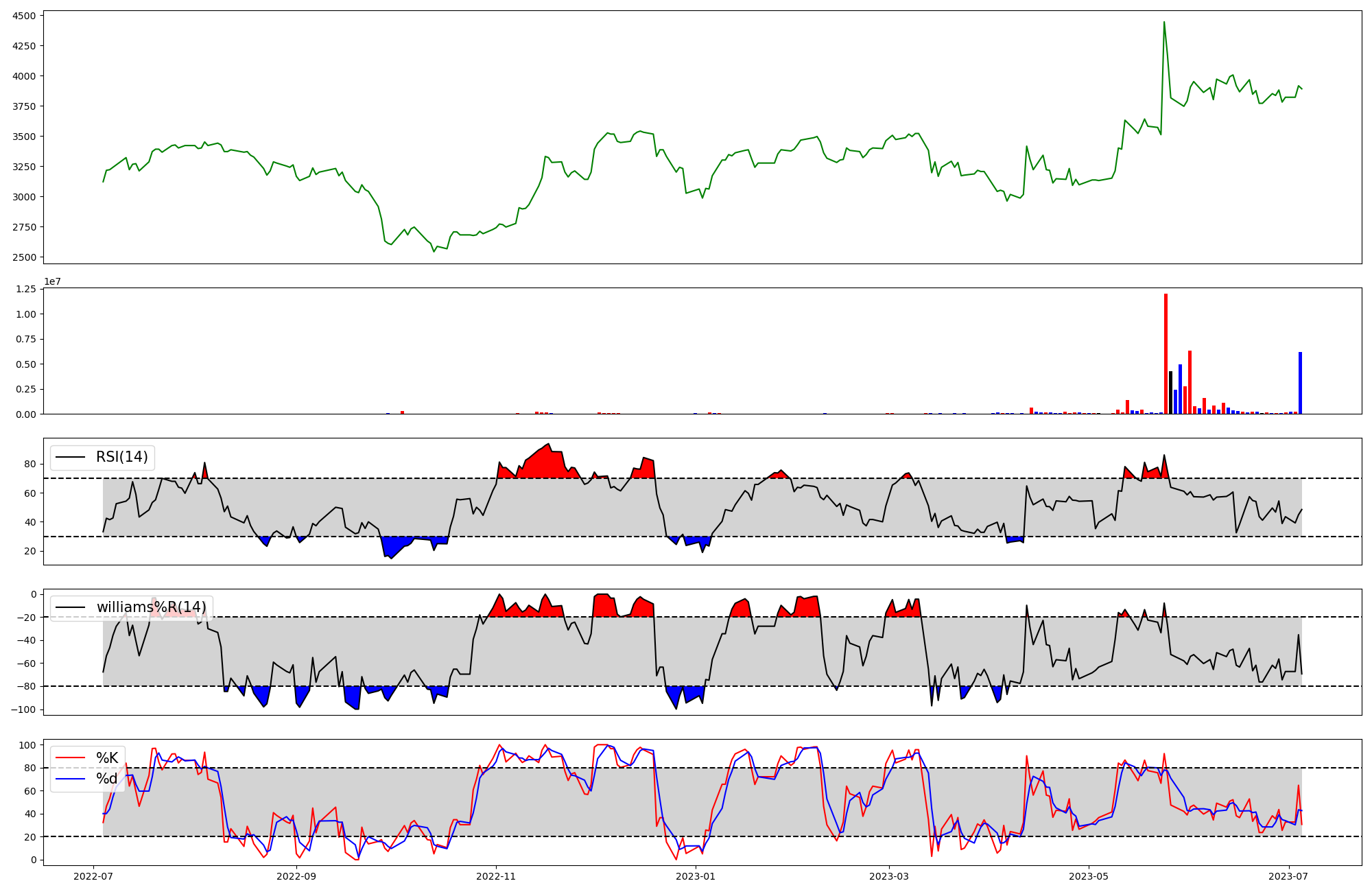Viewport: 1372px width, 892px height.
Task: Click the blue %d legend line sample
Action: pos(70,779)
